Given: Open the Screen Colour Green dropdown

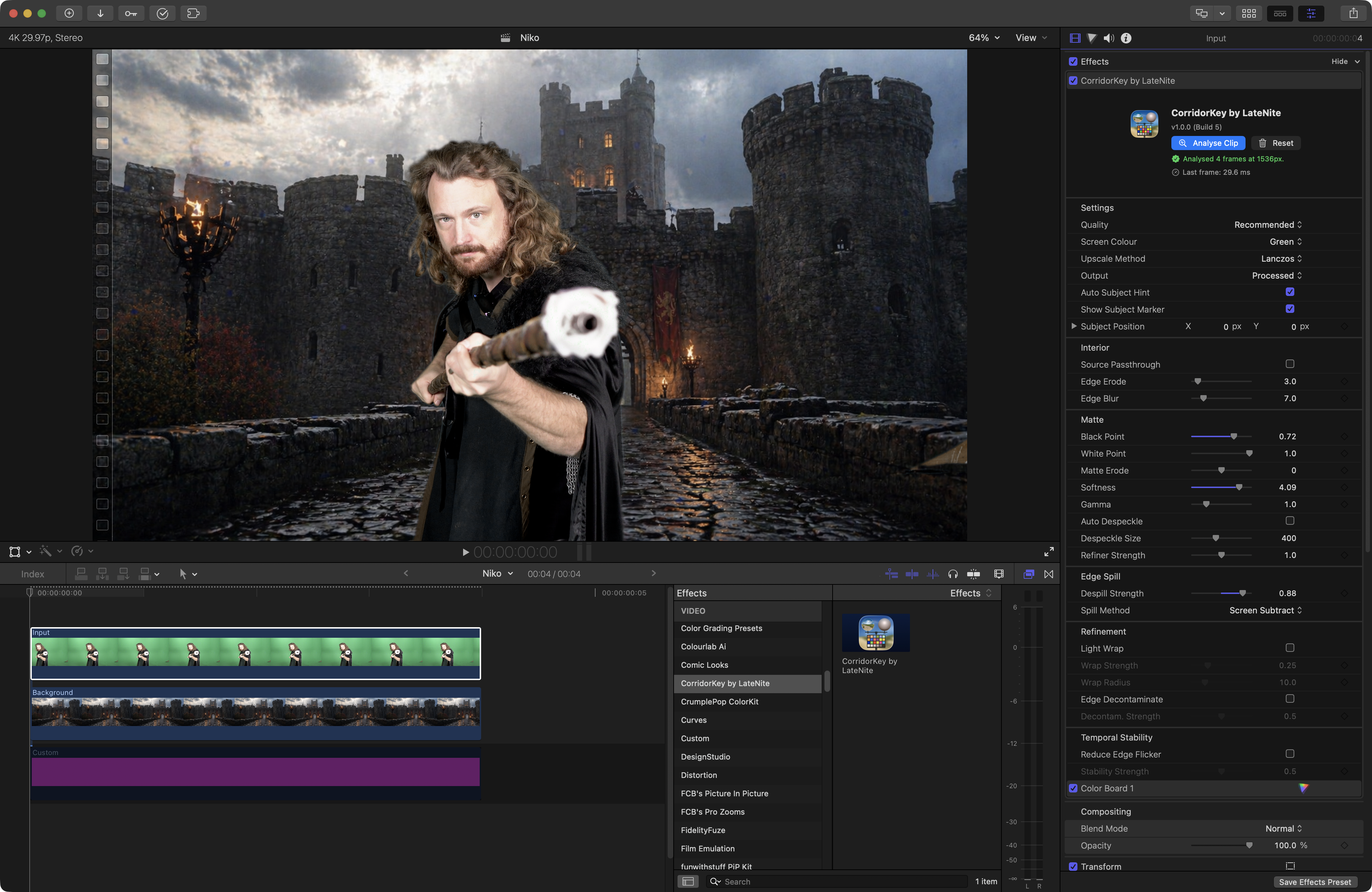Looking at the screenshot, I should click(1285, 242).
